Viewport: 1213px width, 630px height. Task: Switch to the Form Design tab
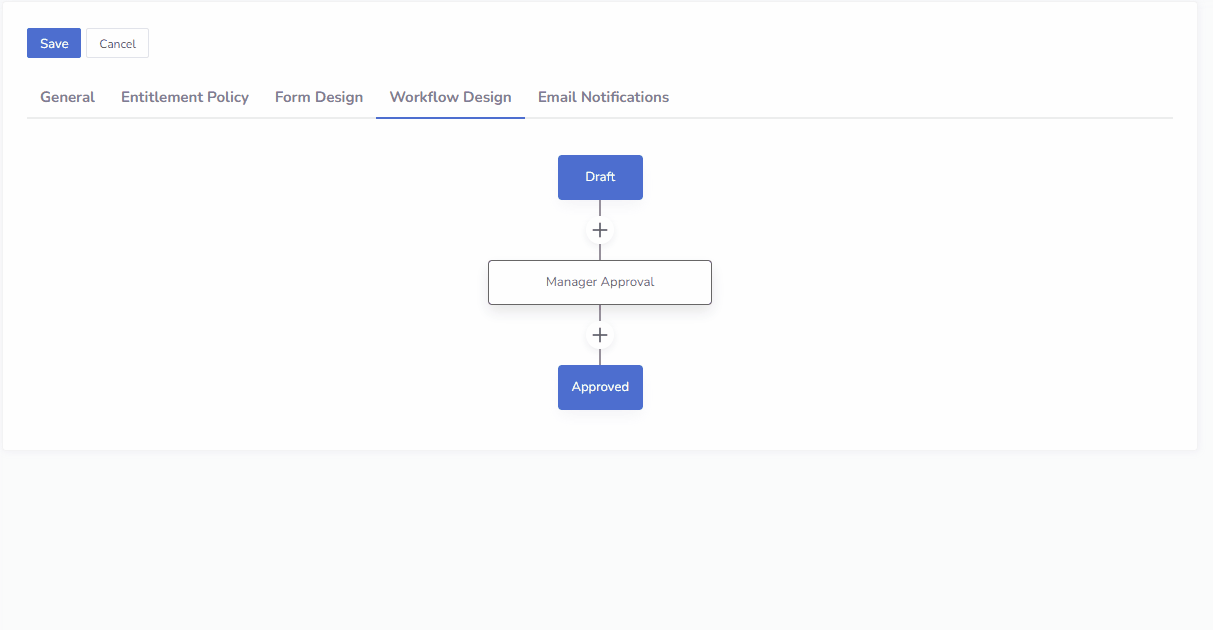(x=319, y=96)
